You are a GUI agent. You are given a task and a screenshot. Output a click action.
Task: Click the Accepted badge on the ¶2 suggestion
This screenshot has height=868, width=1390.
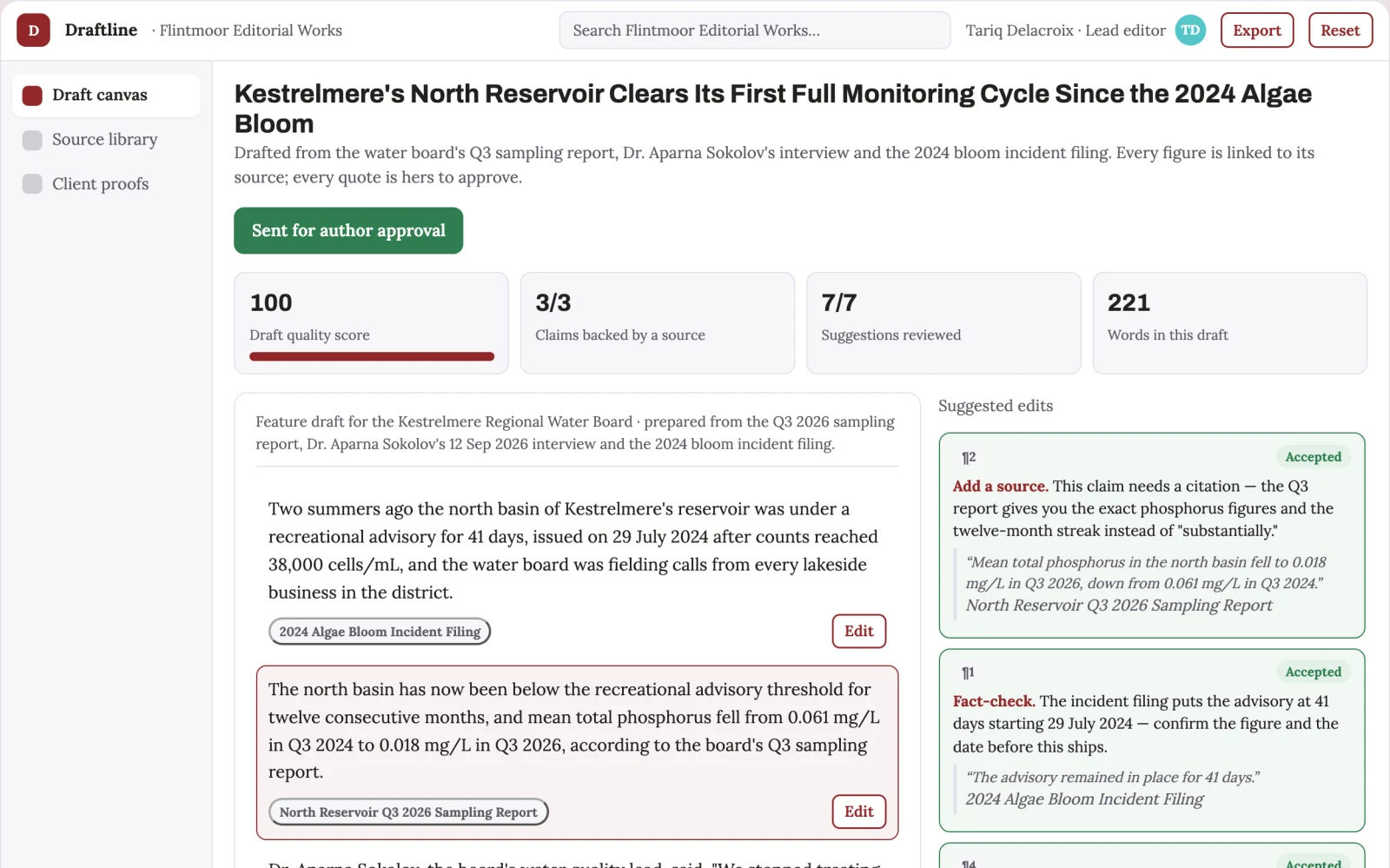1313,457
